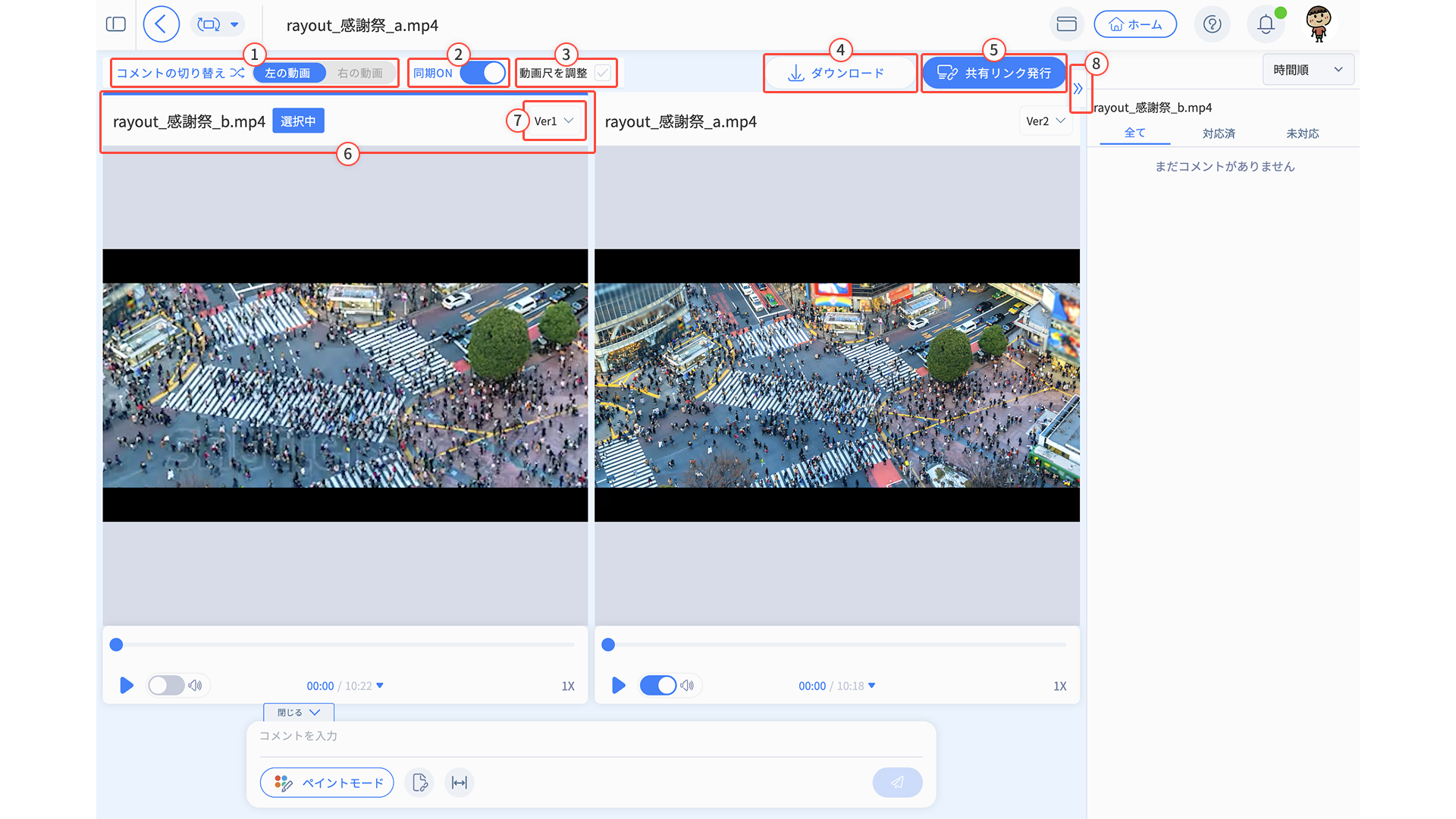Toggle right video audio switch
The height and width of the screenshot is (819, 1456).
tap(657, 686)
